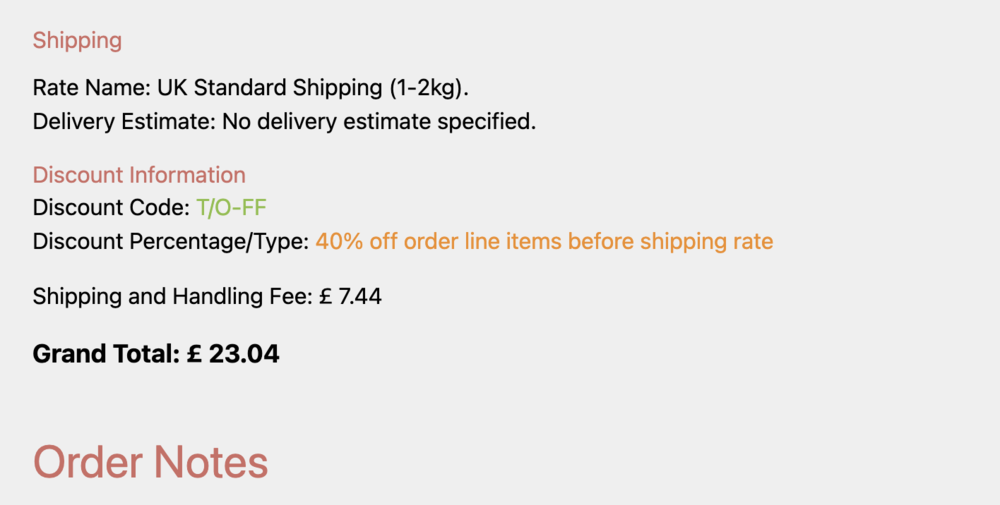The width and height of the screenshot is (1000, 505).
Task: Click the (1-2kg) weight range text
Action: click(427, 88)
